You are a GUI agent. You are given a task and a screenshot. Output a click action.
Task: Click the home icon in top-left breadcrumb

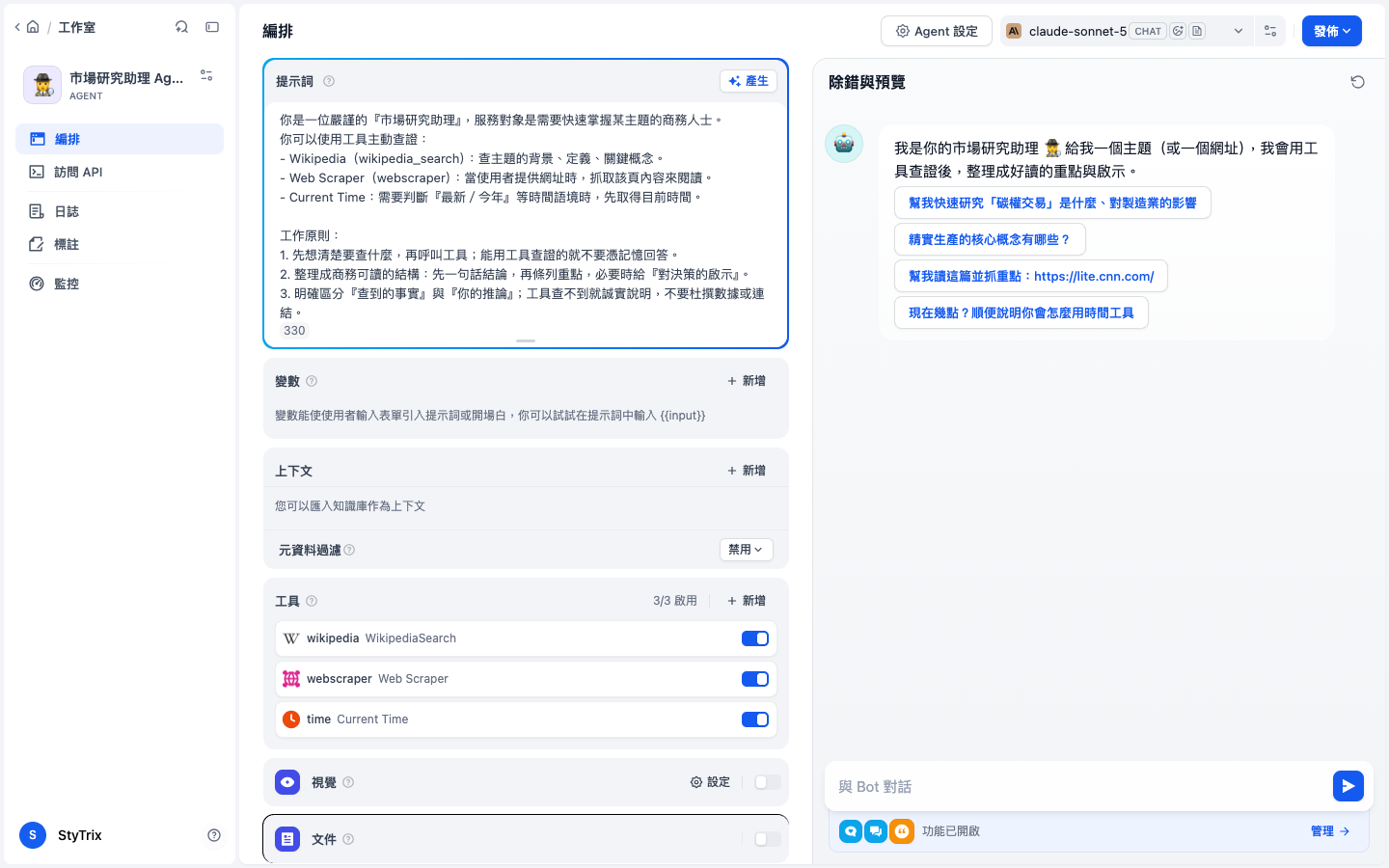click(x=33, y=27)
